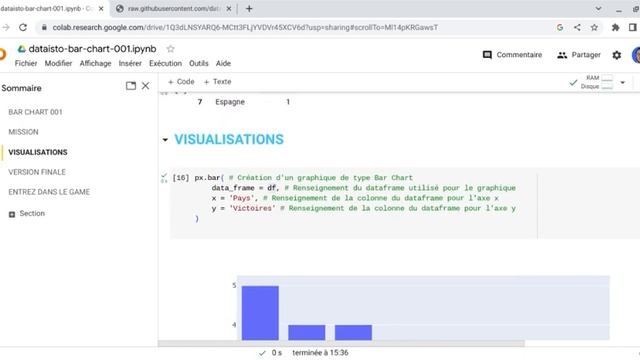Click the horizontal scrollbar below the chart
Image resolution: width=640 pixels, height=360 pixels.
pos(341,343)
